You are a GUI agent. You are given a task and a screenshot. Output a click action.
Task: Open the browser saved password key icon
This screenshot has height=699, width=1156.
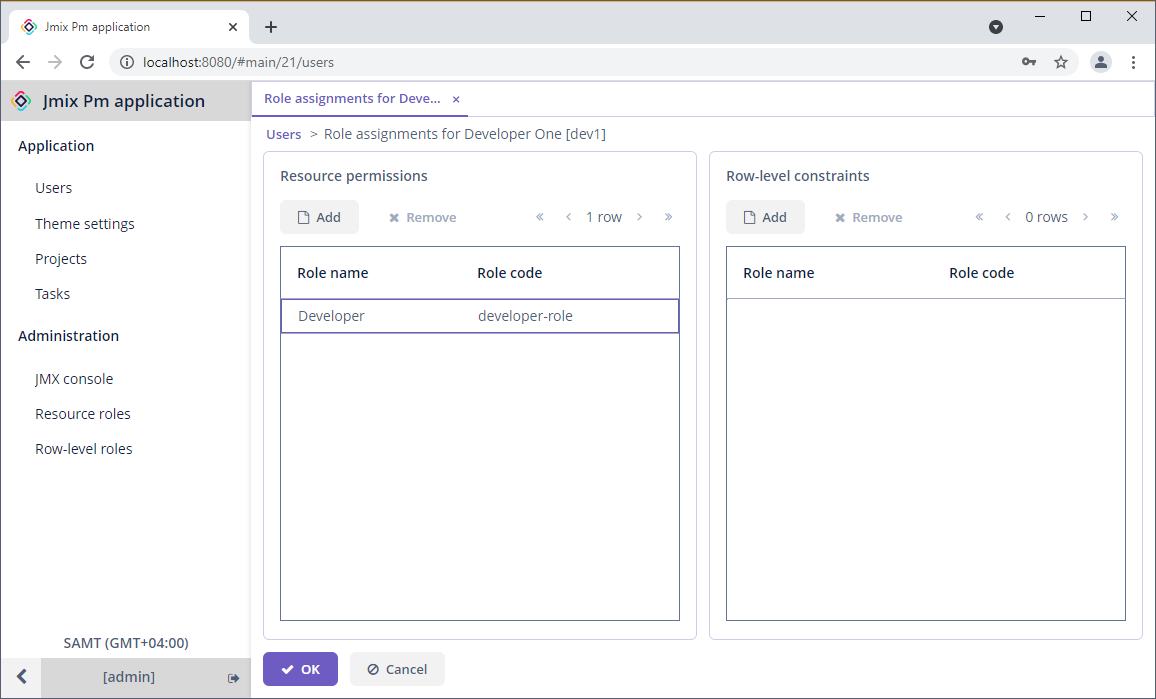coord(1028,62)
